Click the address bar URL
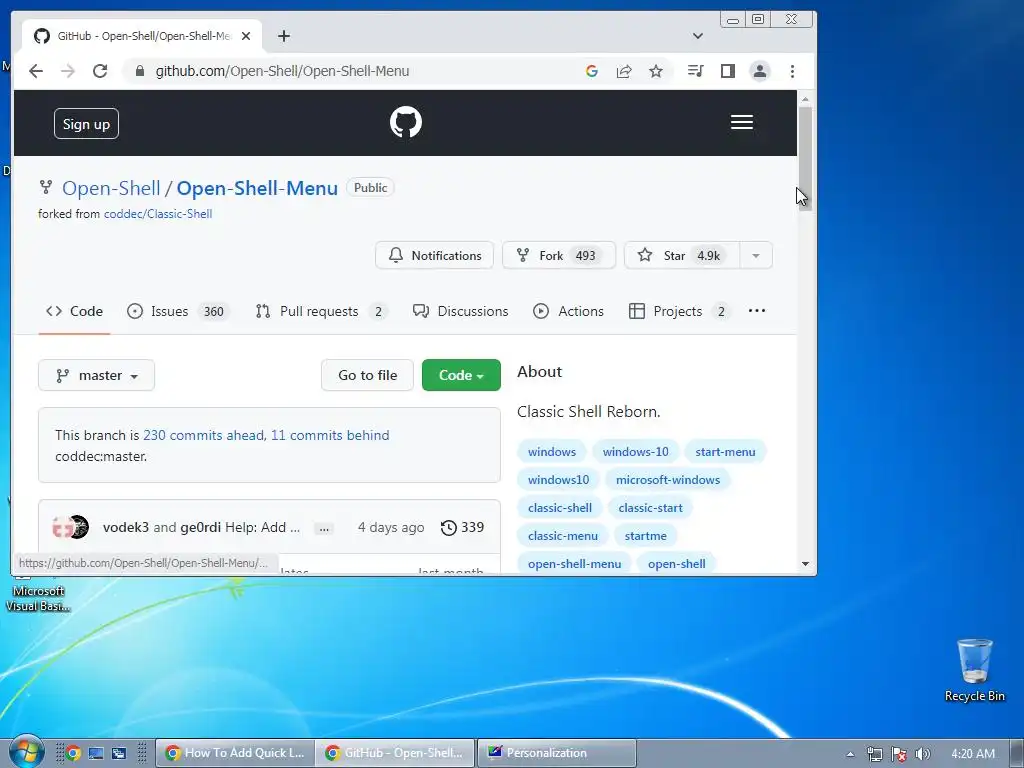Viewport: 1024px width, 768px height. (x=282, y=71)
